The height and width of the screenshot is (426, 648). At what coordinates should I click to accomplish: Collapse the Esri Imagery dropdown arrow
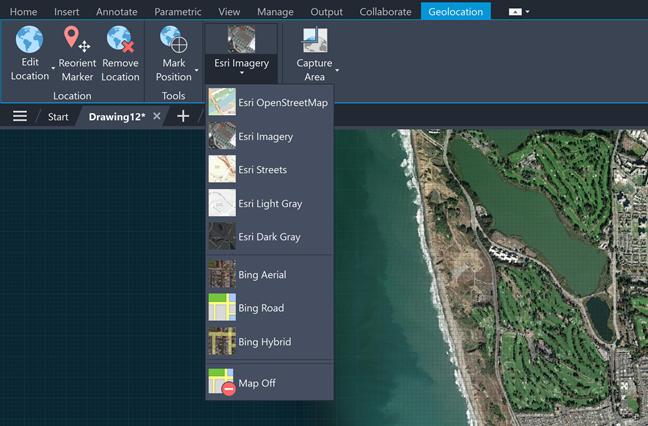tap(242, 73)
